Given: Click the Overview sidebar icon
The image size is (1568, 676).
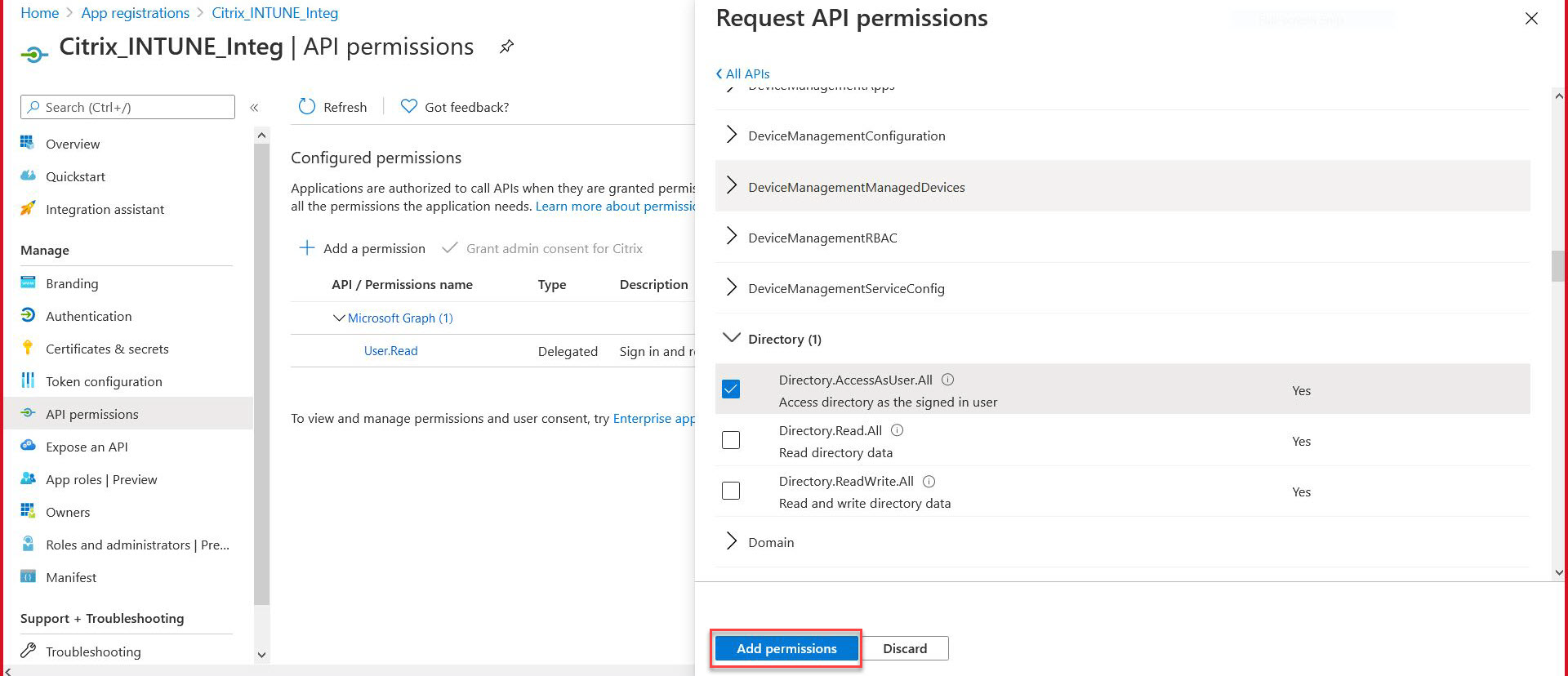Looking at the screenshot, I should coord(28,143).
